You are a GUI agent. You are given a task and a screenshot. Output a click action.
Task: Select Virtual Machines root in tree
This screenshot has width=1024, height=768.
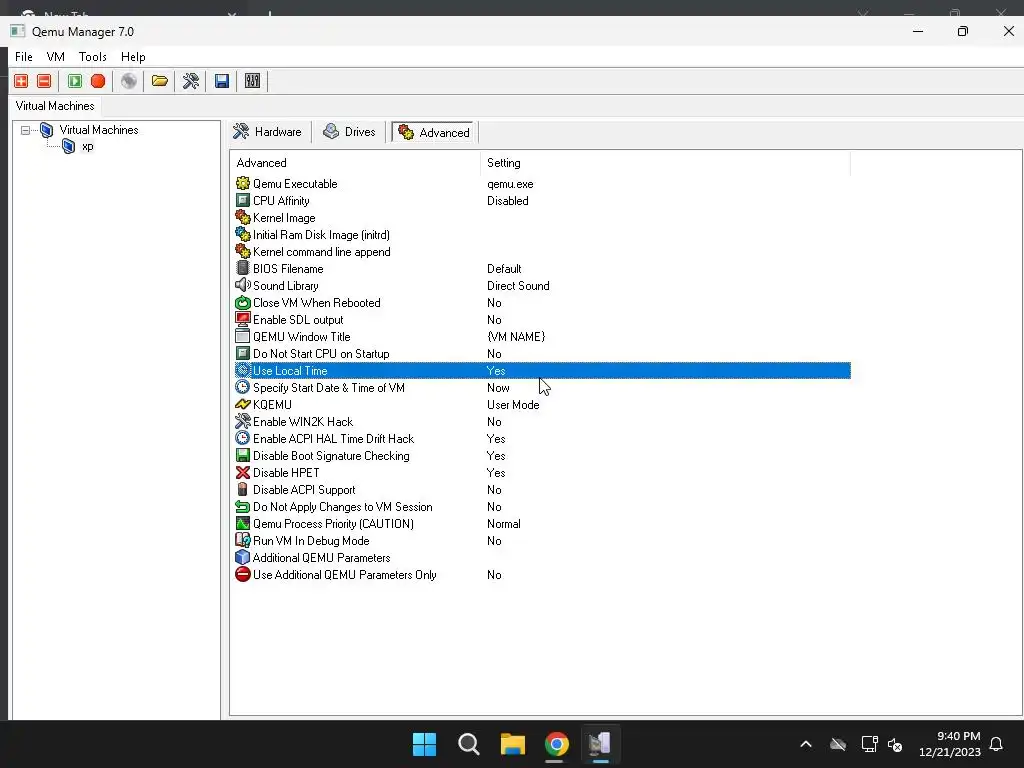(99, 130)
